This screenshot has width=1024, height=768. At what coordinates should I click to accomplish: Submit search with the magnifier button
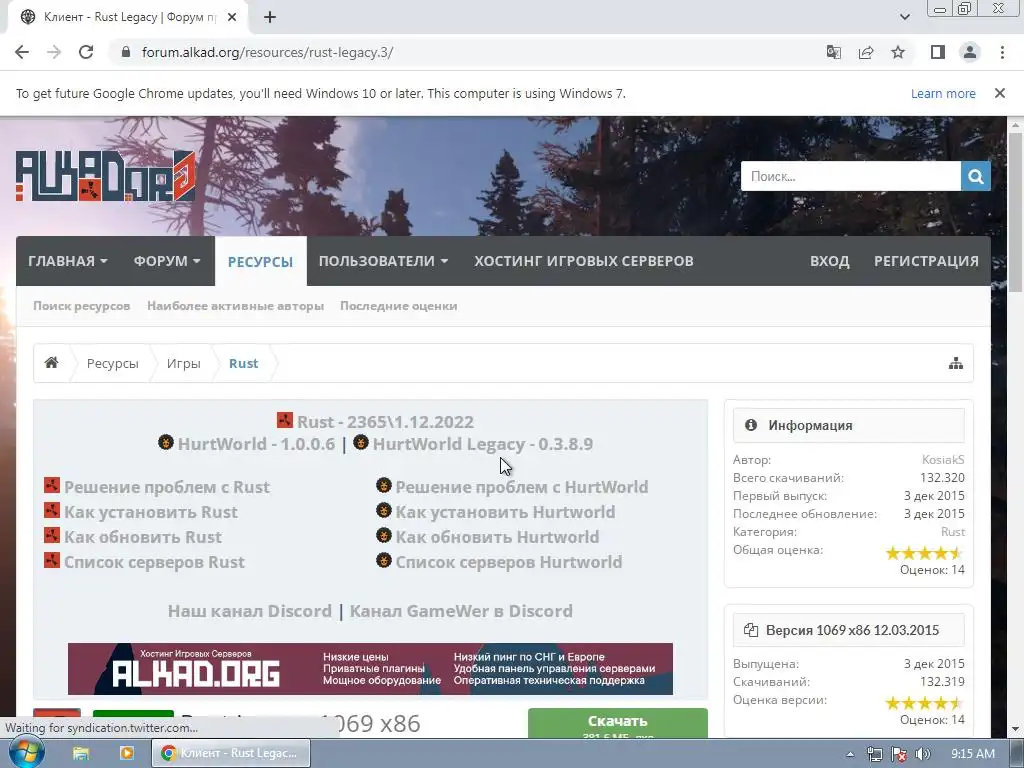976,176
